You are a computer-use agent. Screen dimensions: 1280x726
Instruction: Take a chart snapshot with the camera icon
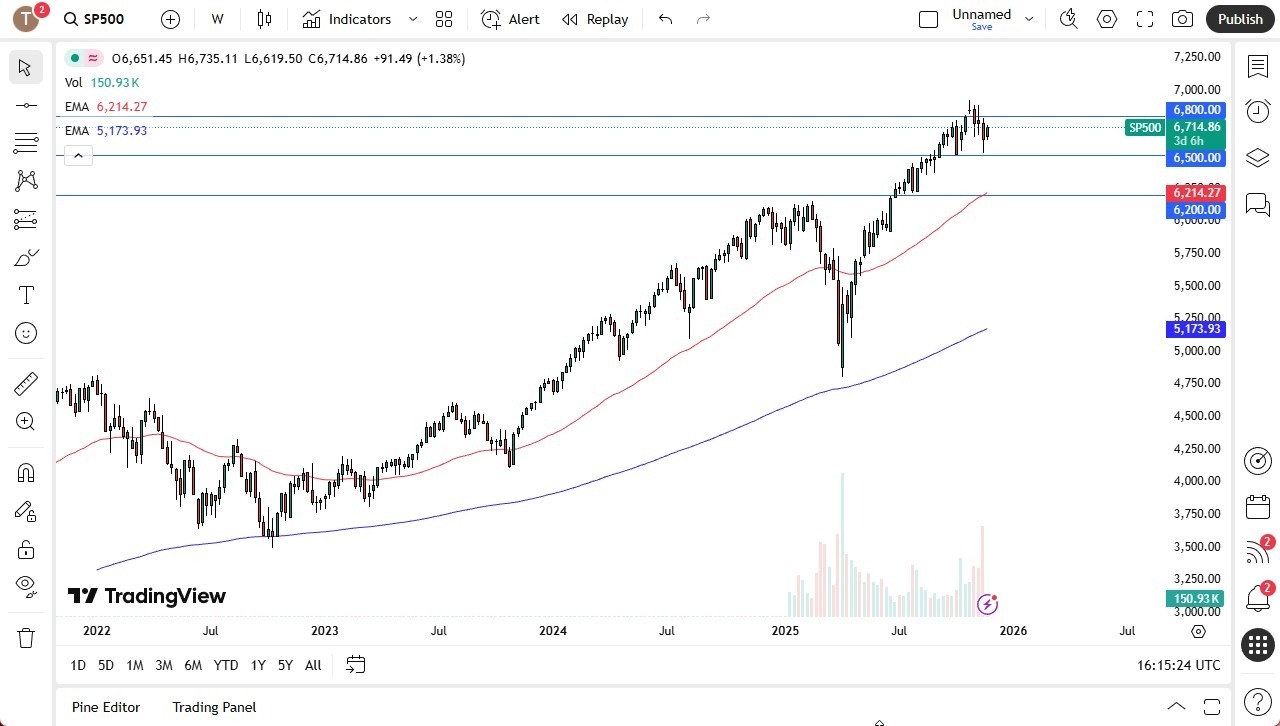(x=1181, y=19)
